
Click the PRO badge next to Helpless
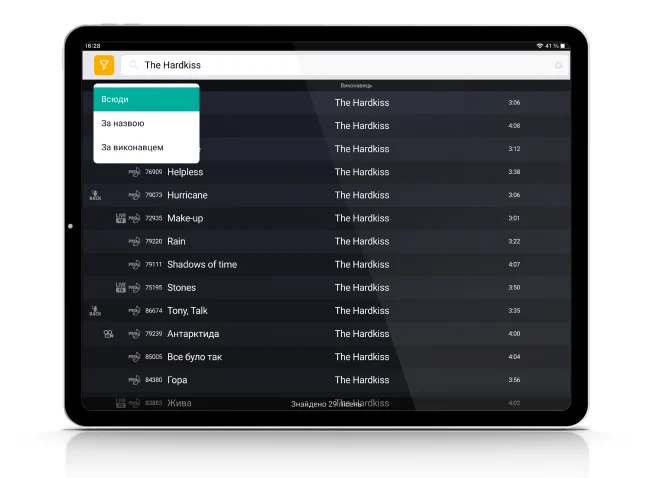[x=134, y=172]
